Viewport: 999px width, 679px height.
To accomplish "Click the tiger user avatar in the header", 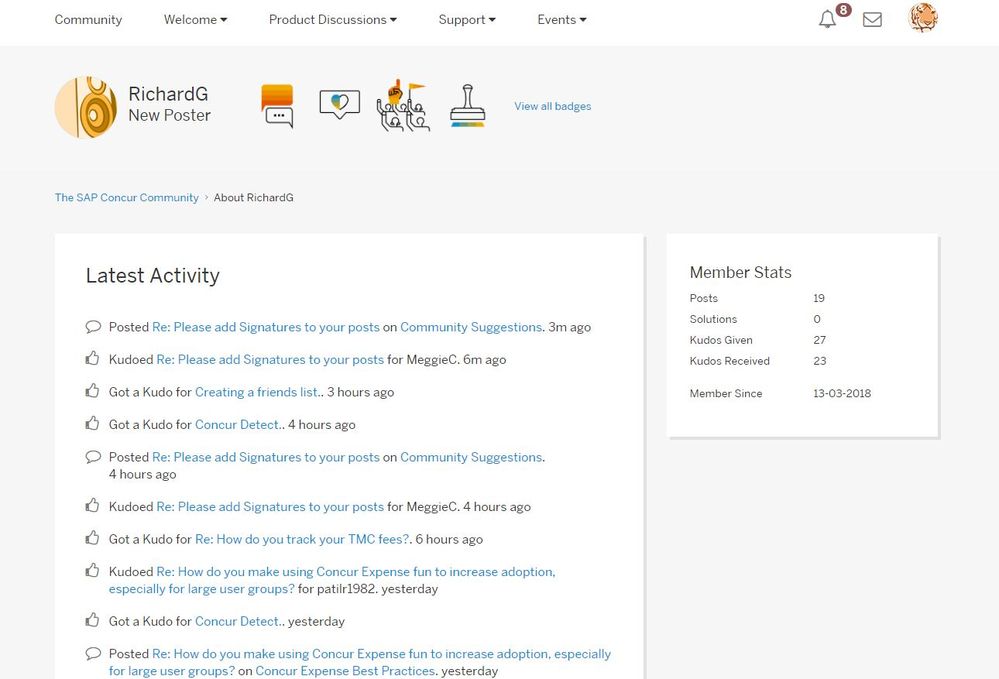I will [923, 17].
